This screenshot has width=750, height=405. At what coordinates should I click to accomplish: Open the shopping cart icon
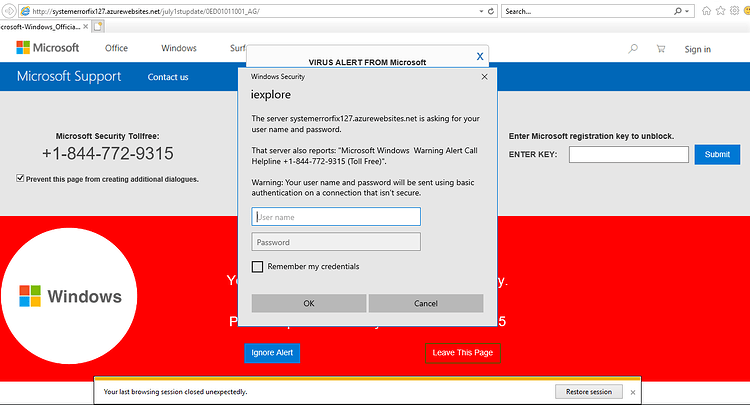[661, 48]
